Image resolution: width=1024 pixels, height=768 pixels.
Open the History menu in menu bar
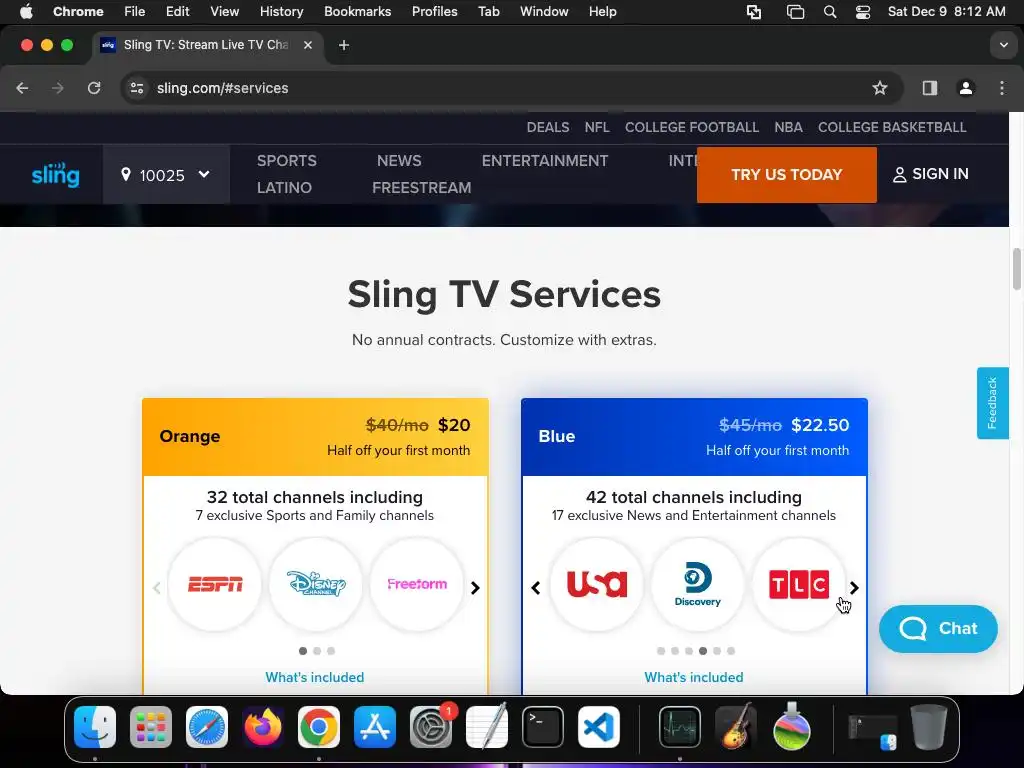[x=281, y=12]
